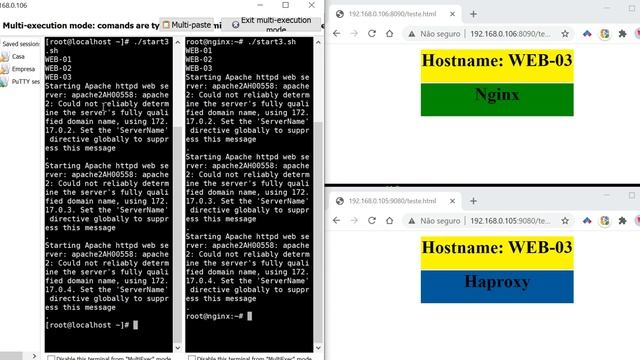This screenshot has width=640, height=360.
Task: Click home icon in bottom browser
Action: click(x=389, y=220)
